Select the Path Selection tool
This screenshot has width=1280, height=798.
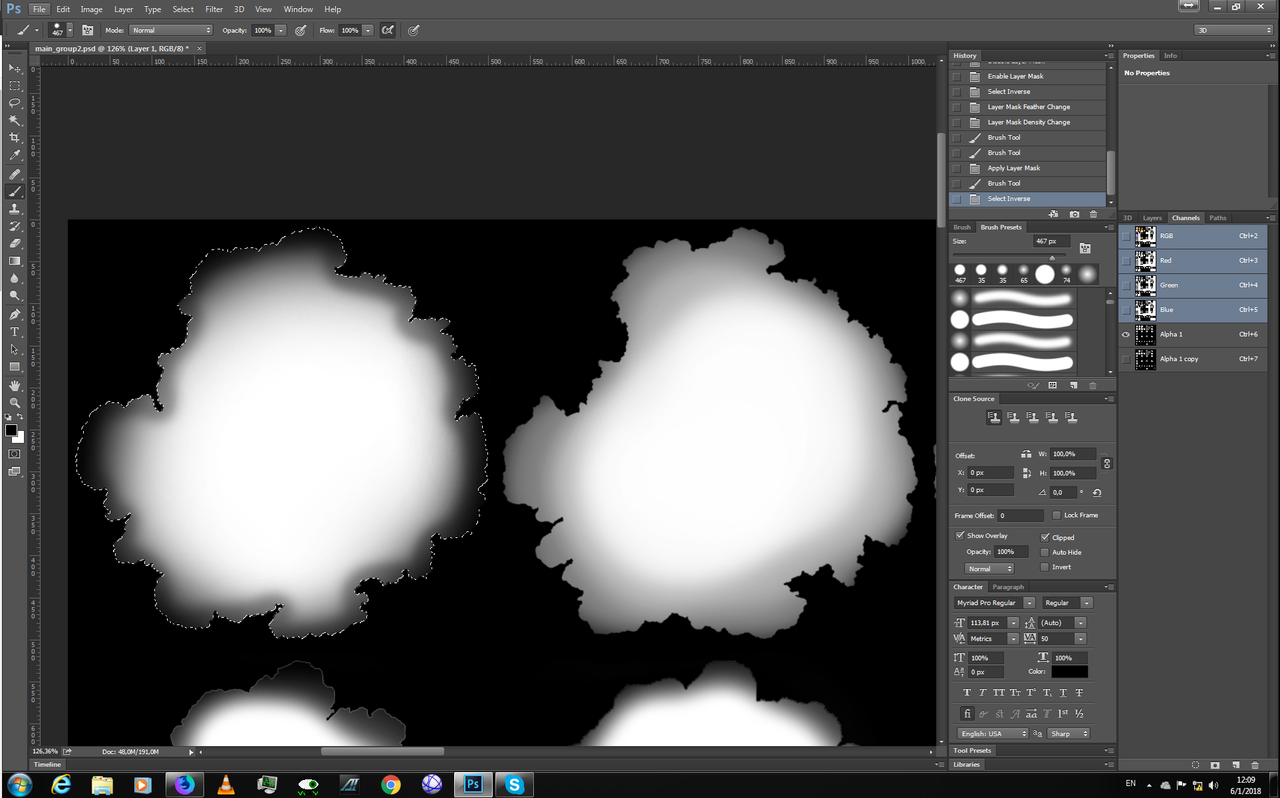[15, 349]
